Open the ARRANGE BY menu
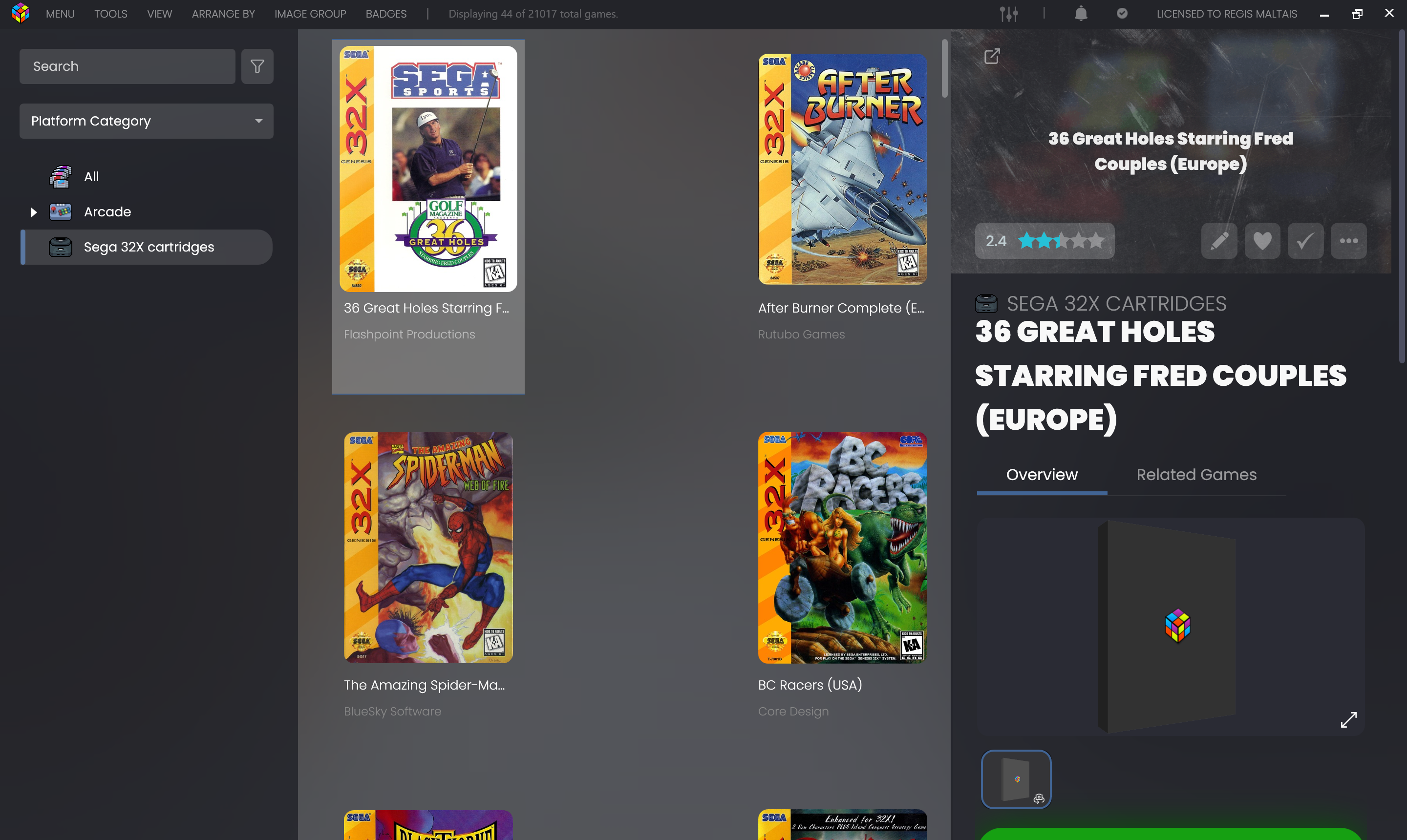This screenshot has height=840, width=1407. pos(223,14)
